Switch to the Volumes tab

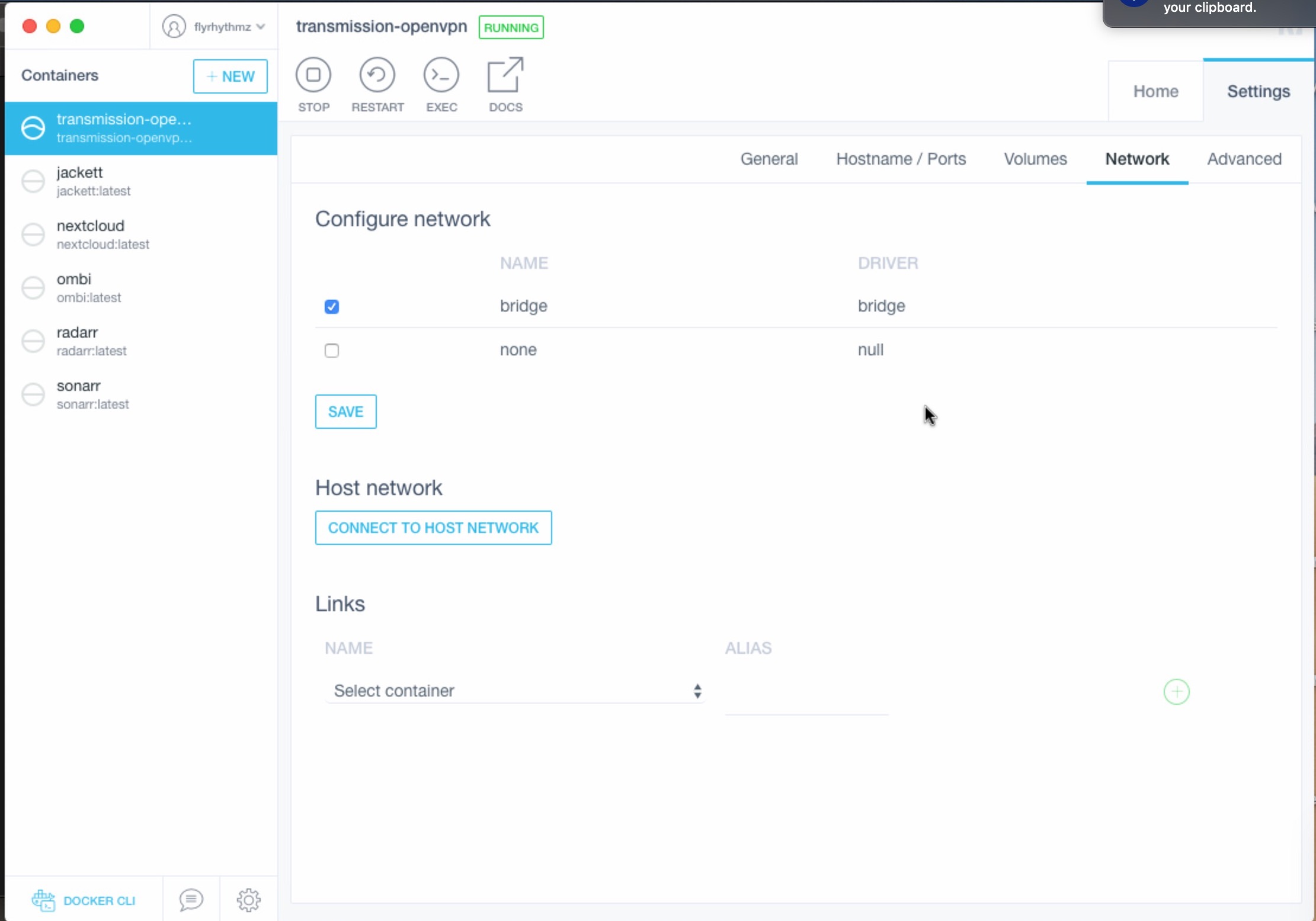pos(1035,159)
